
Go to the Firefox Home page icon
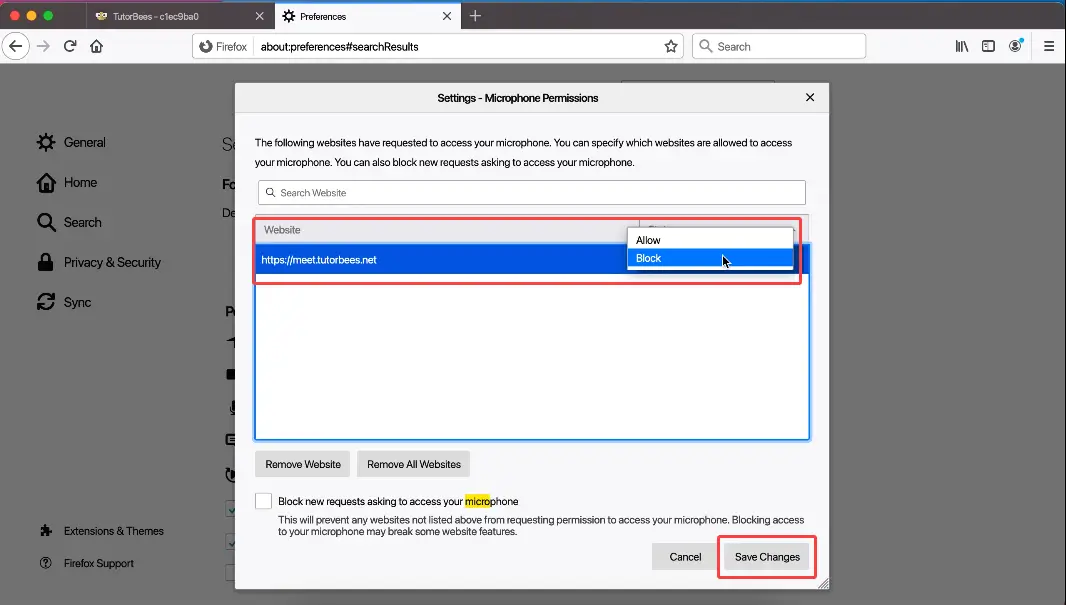pos(97,46)
